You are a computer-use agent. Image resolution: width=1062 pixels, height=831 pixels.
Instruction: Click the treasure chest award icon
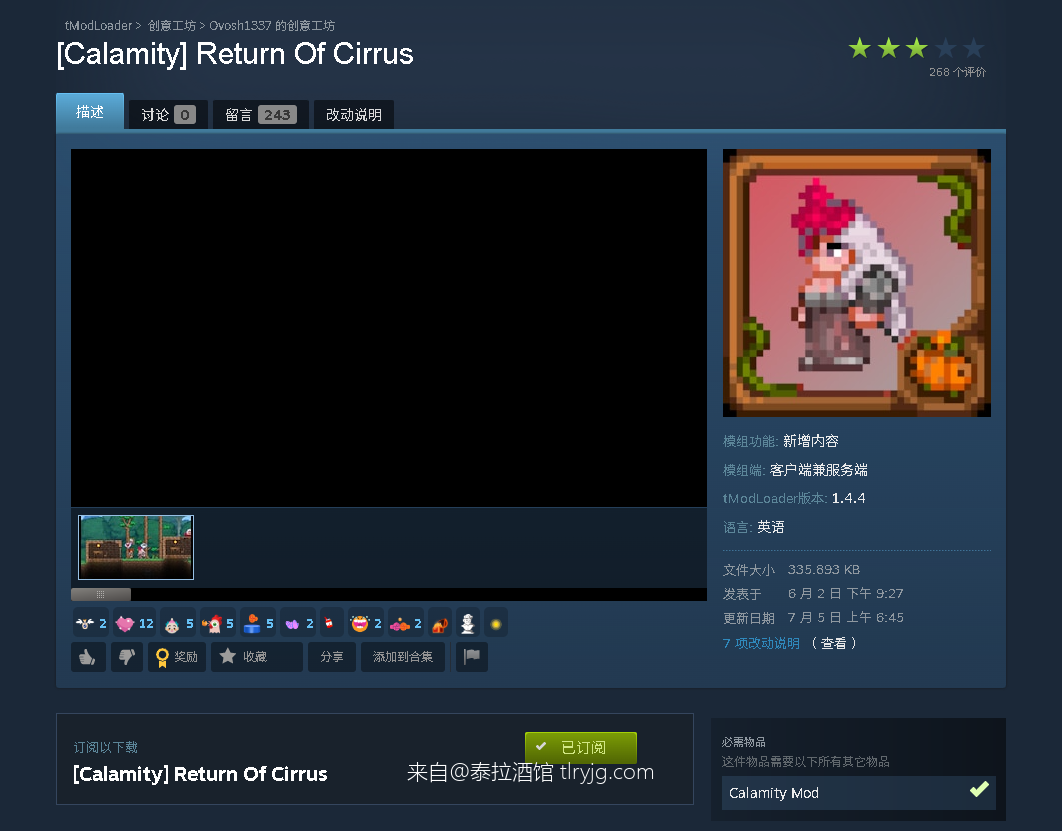(x=440, y=623)
